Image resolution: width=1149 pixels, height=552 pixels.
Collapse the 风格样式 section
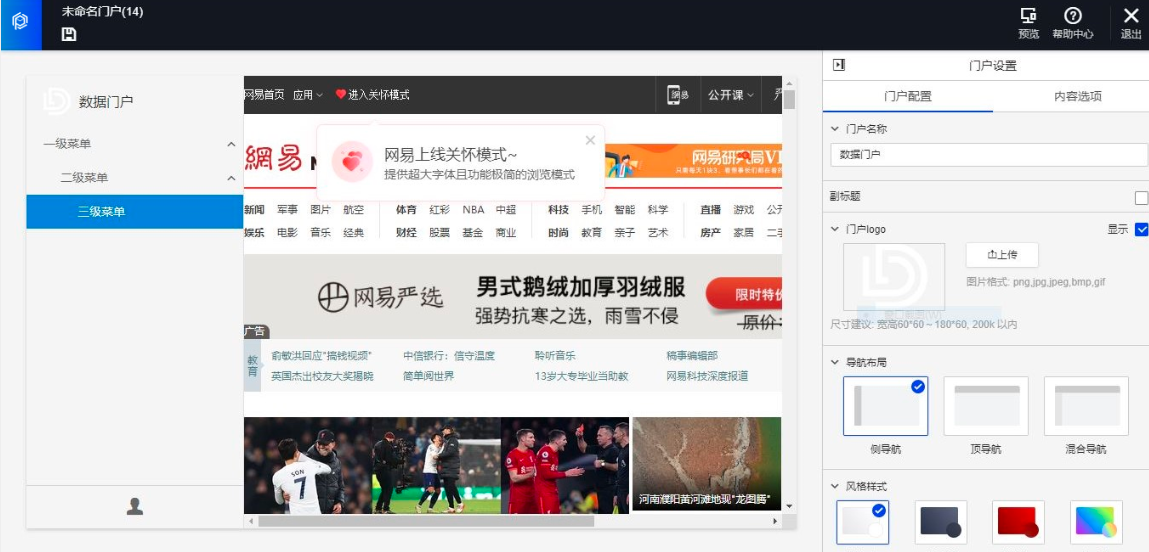point(835,486)
